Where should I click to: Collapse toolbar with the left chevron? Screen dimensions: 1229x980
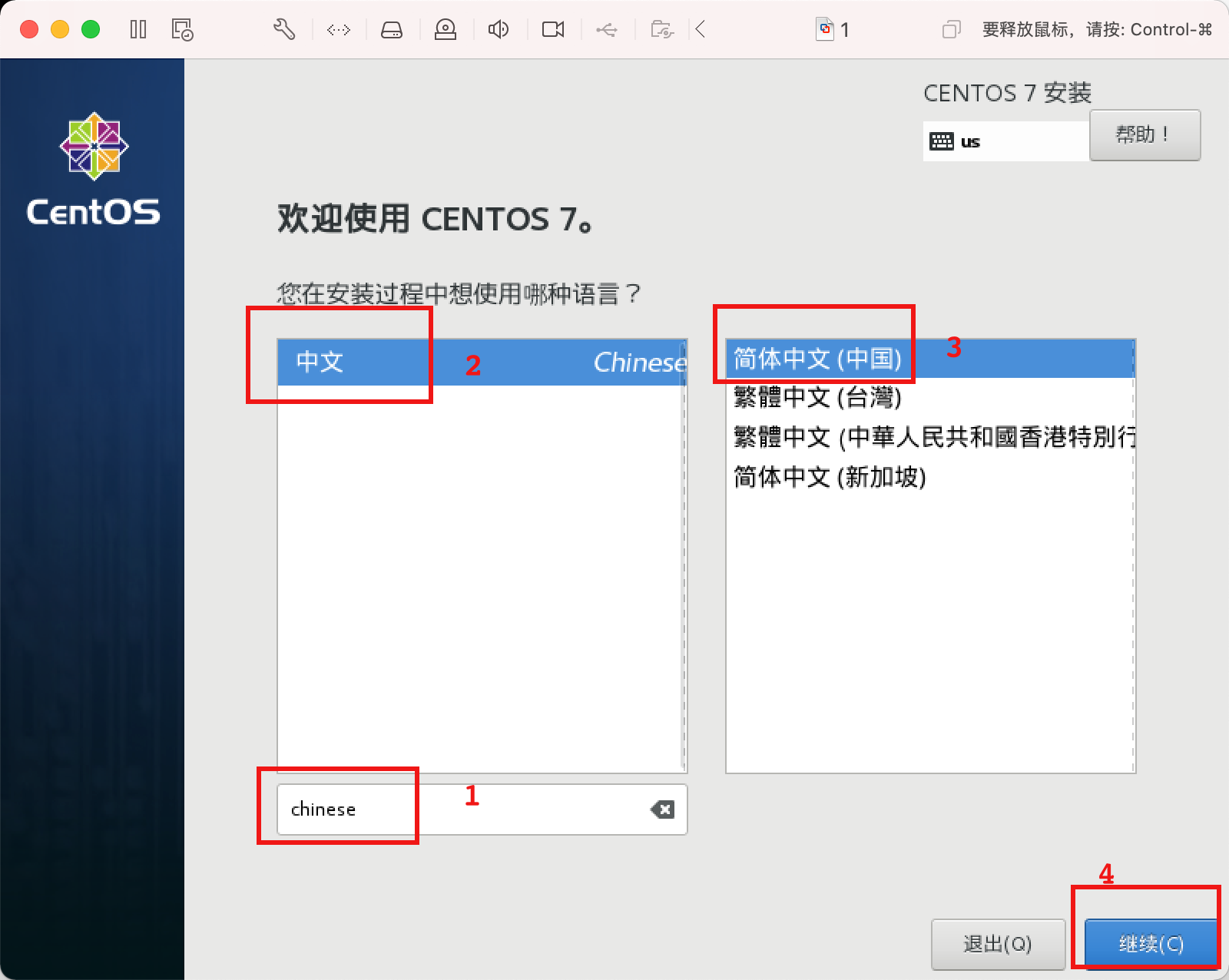(700, 29)
